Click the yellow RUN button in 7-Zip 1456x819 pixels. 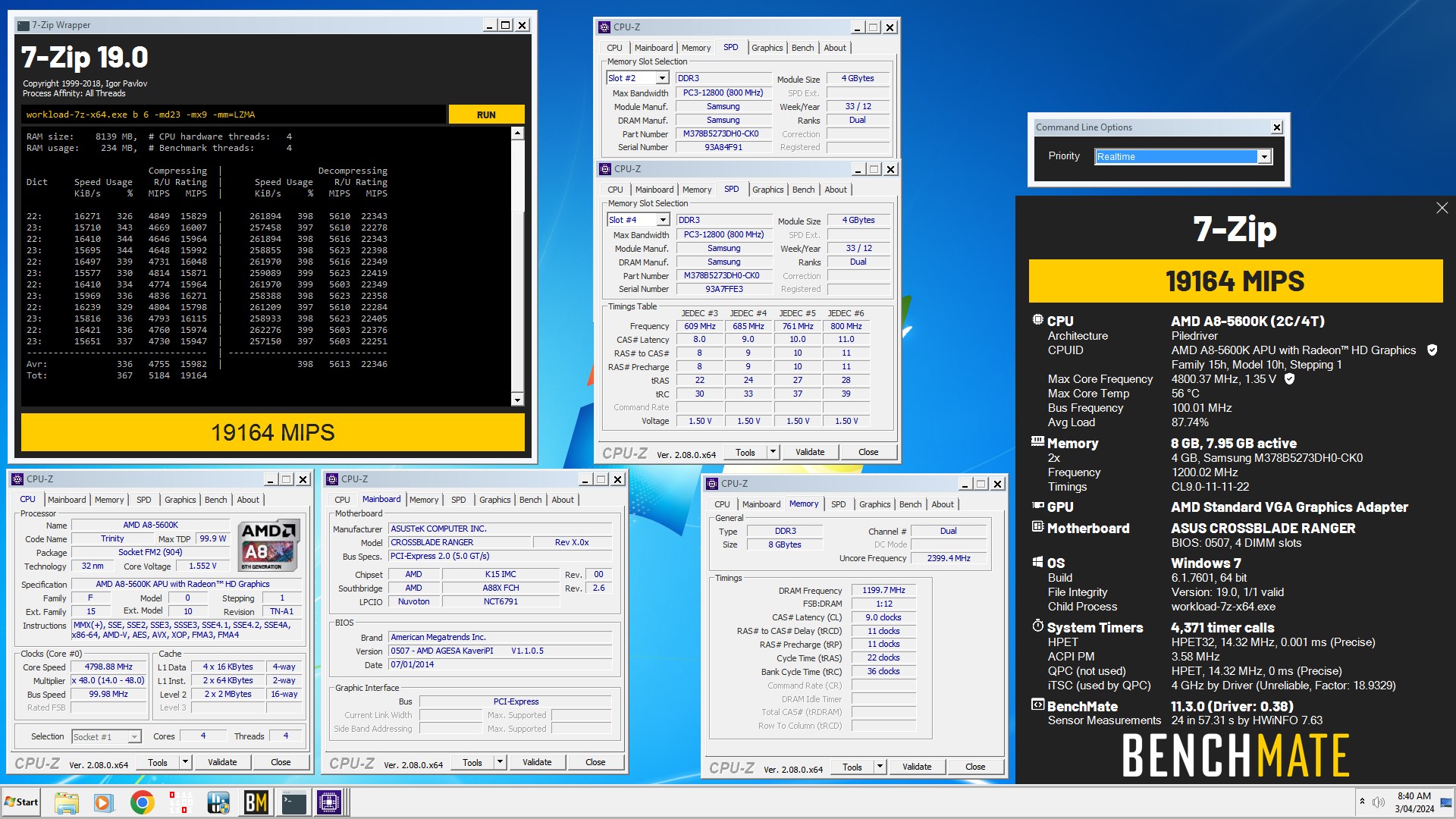pyautogui.click(x=486, y=115)
